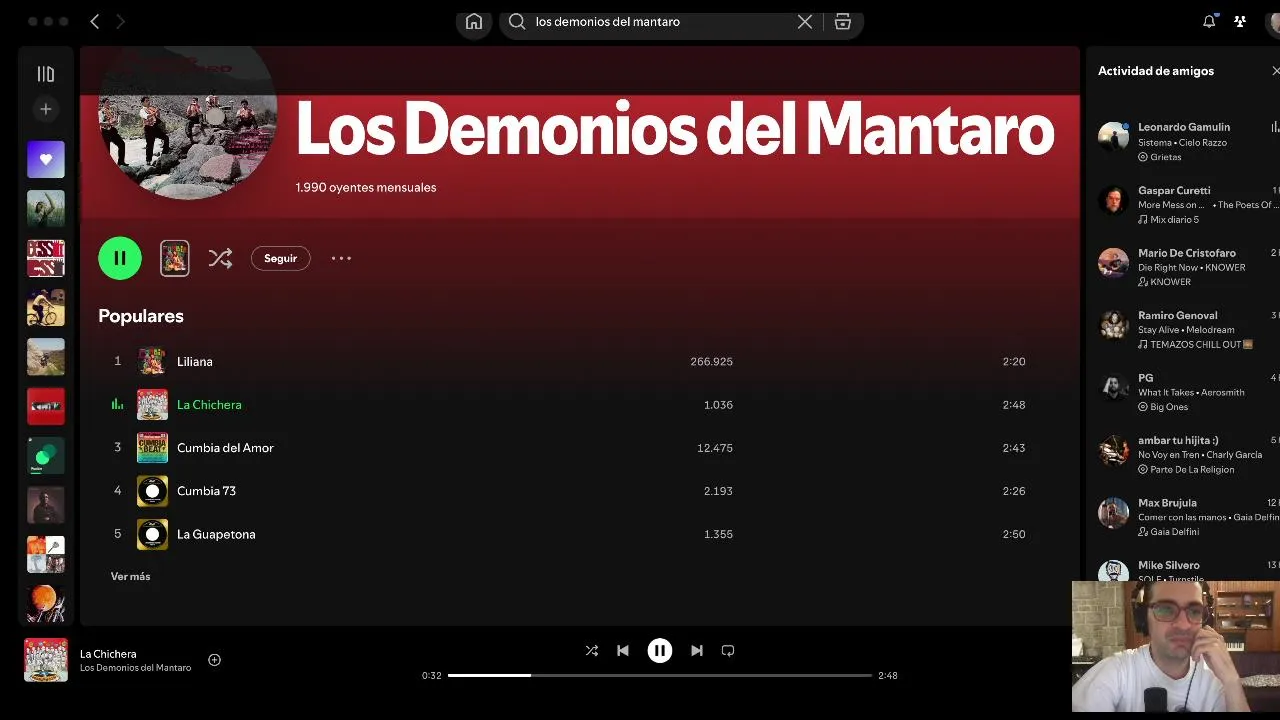Screen dimensions: 1280x720
Task: Click the Populares heading
Action: pyautogui.click(x=141, y=316)
